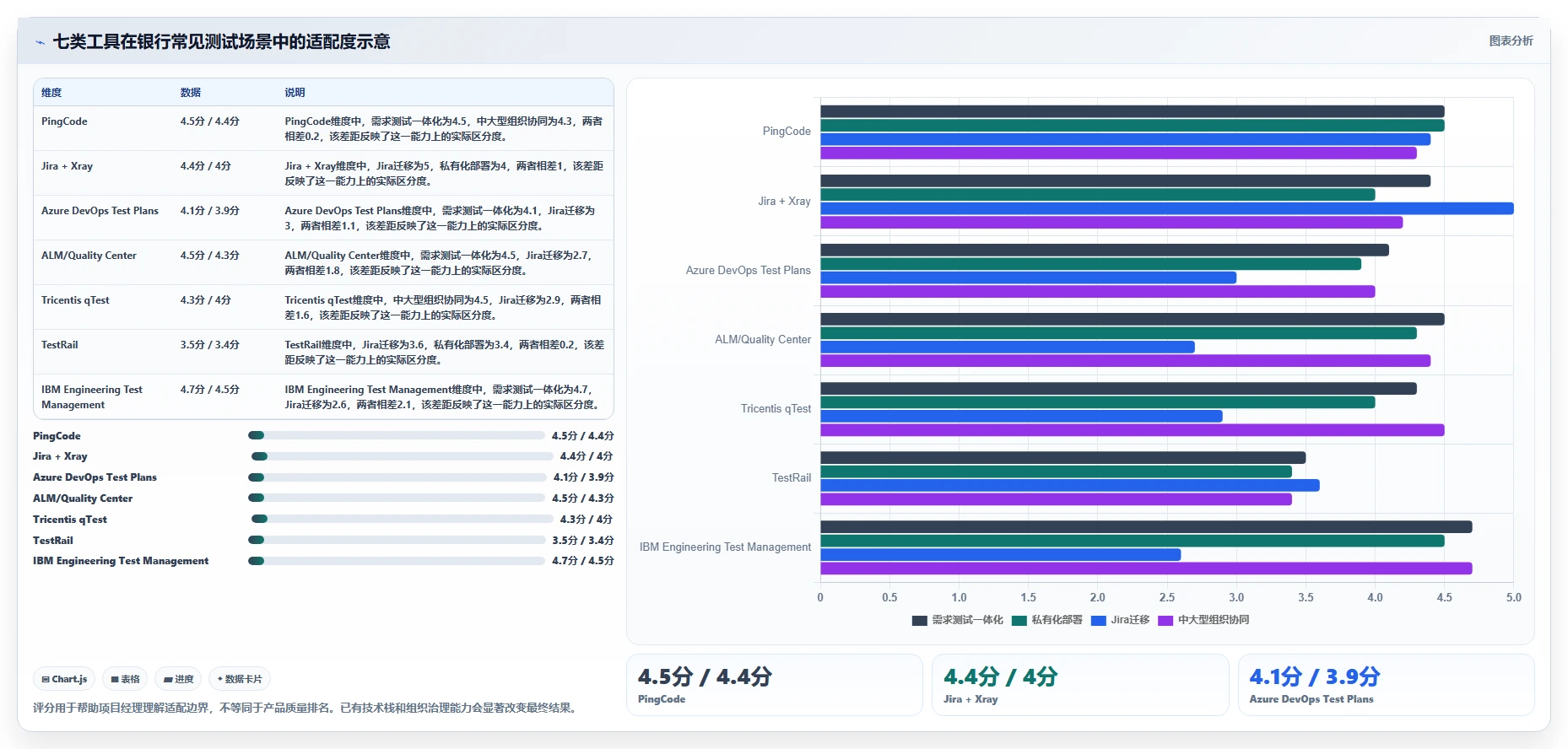Select the 数据卡片 tag chip

[240, 679]
